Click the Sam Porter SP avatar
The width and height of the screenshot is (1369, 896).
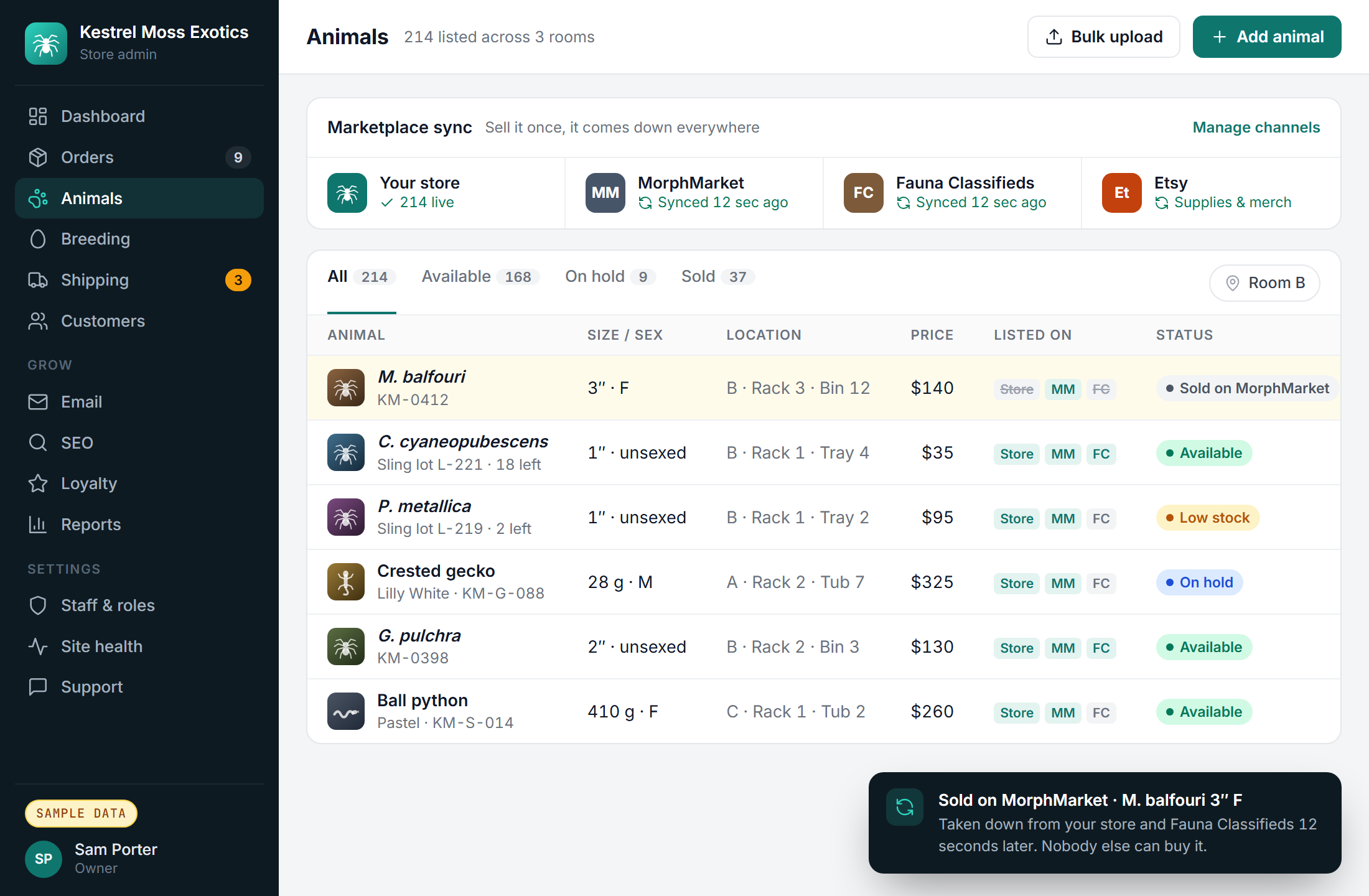44,859
